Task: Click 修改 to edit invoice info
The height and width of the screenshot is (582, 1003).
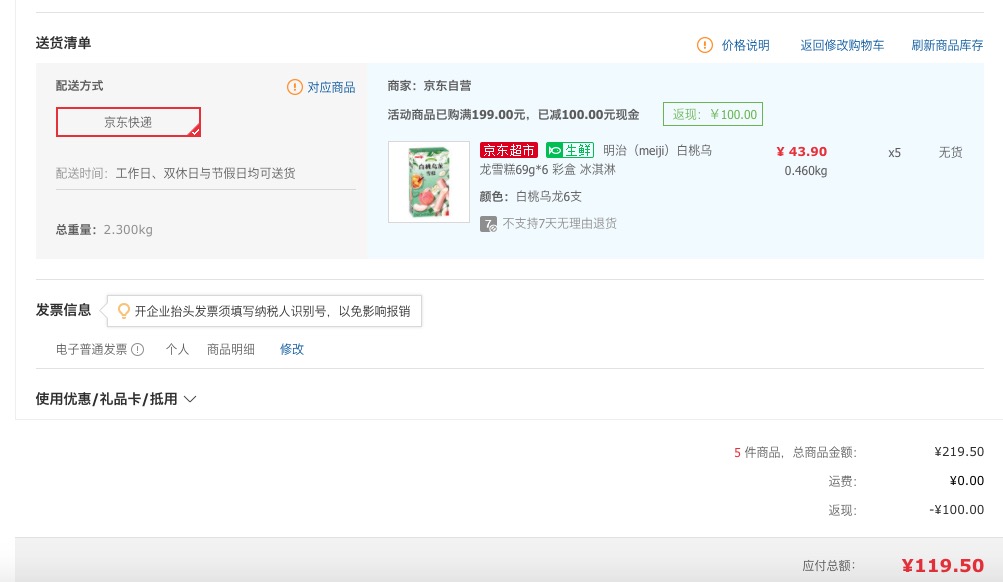Action: tap(292, 349)
